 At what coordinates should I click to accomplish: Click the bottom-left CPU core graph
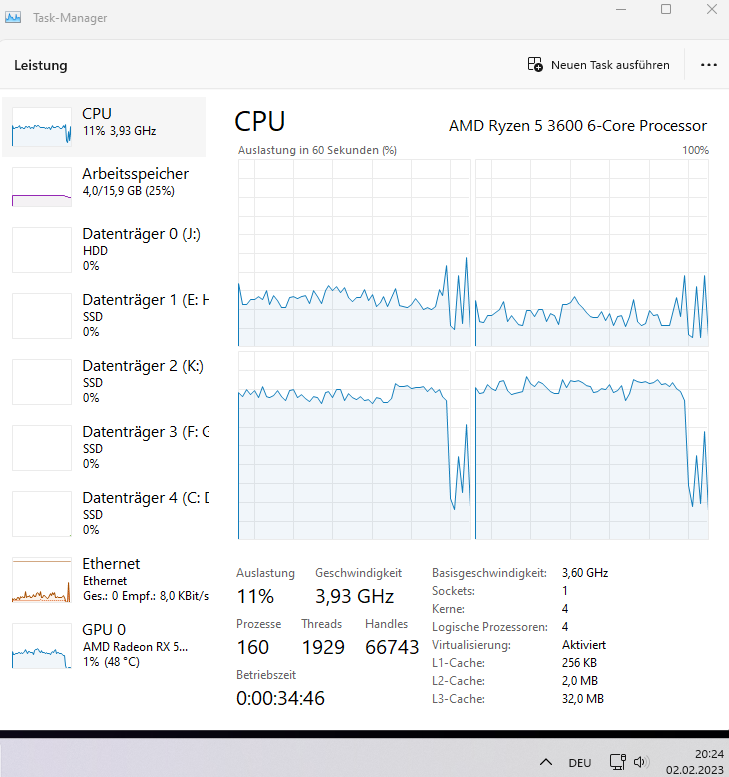tap(354, 445)
